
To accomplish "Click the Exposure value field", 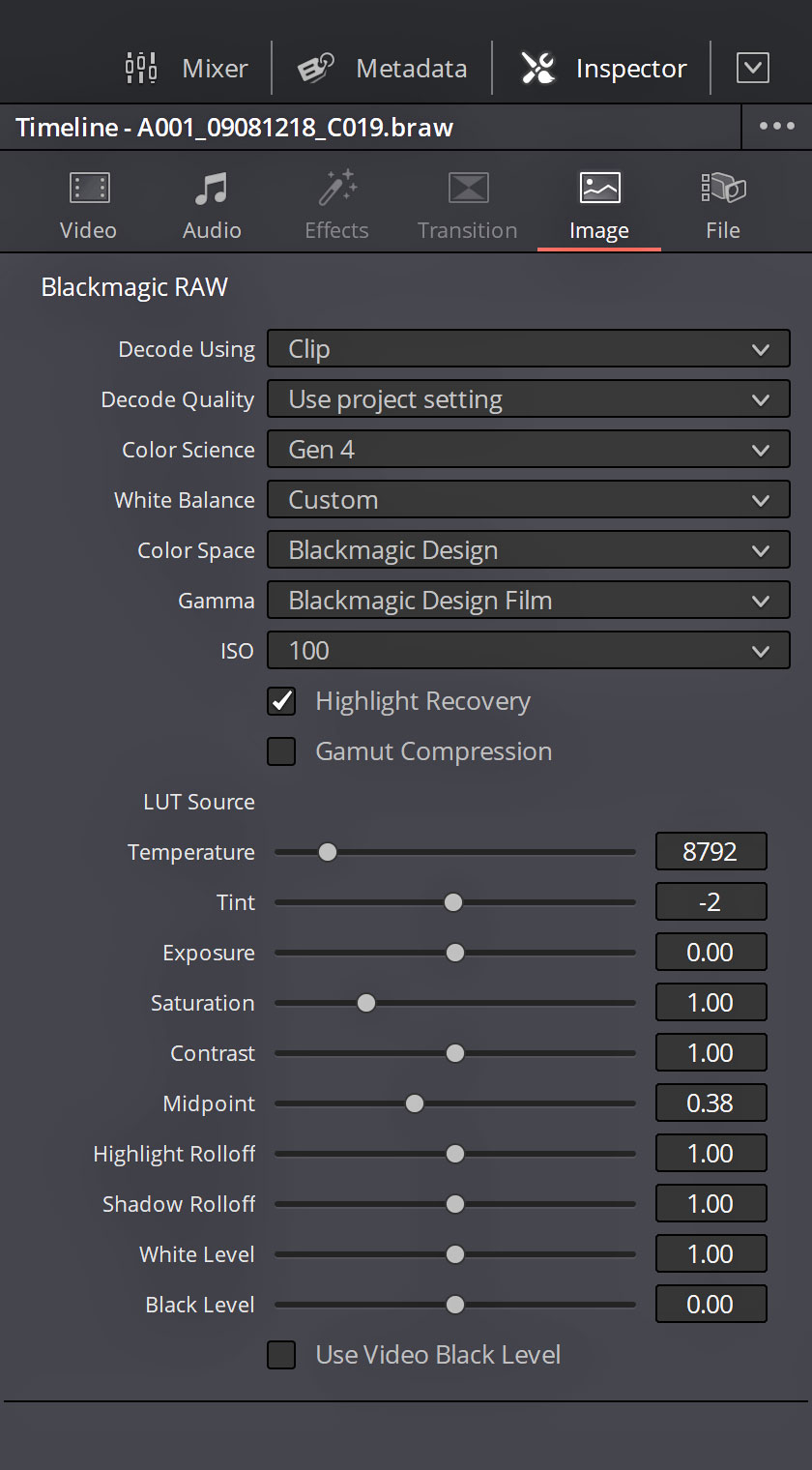I will (710, 953).
